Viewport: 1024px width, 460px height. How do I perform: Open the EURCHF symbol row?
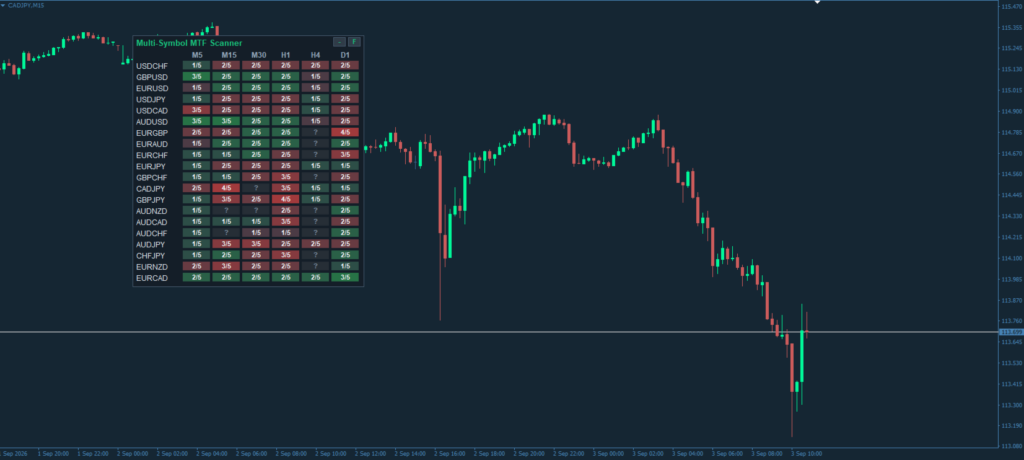(x=152, y=155)
